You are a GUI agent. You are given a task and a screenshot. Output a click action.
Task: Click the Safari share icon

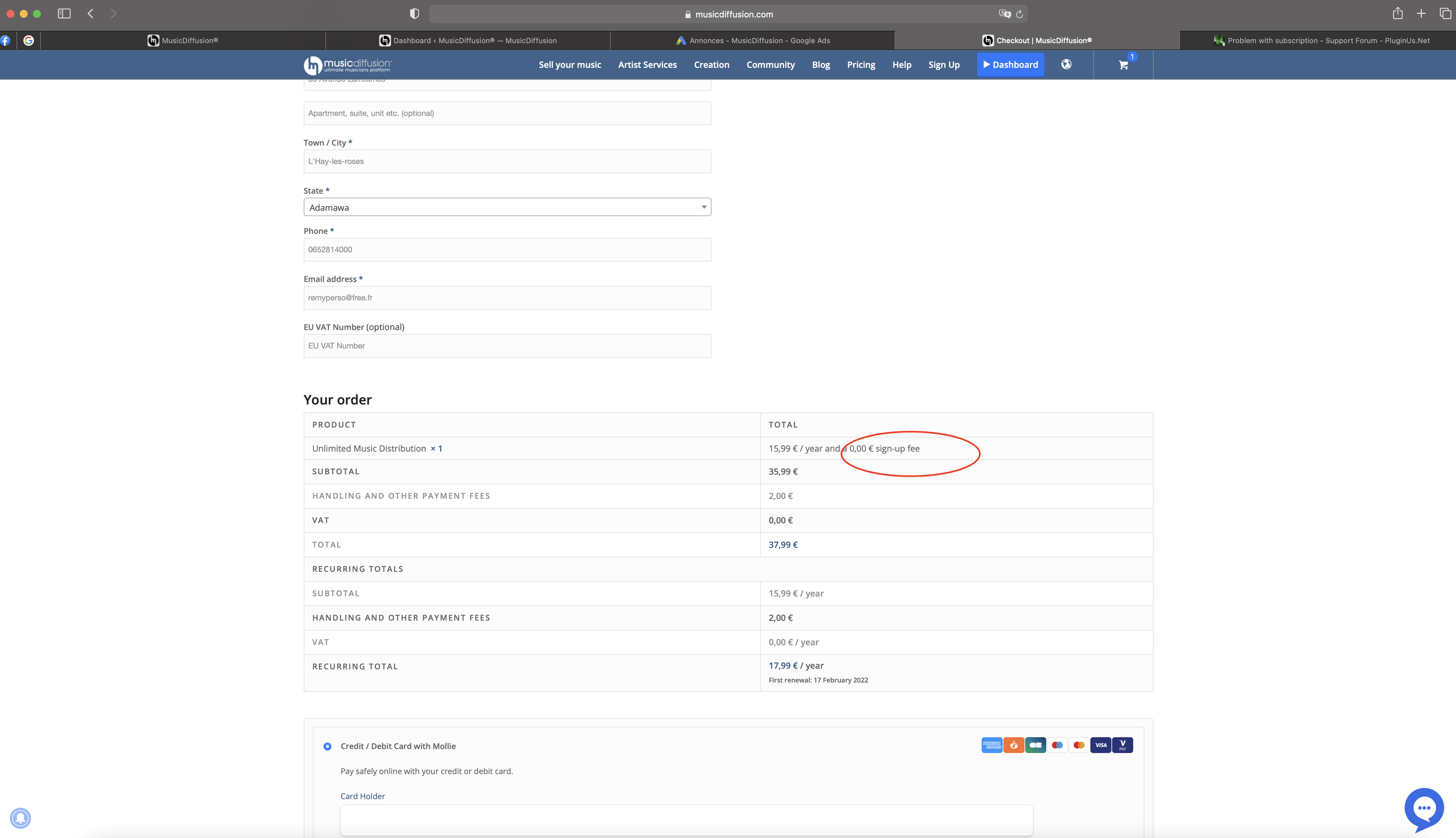[x=1397, y=14]
